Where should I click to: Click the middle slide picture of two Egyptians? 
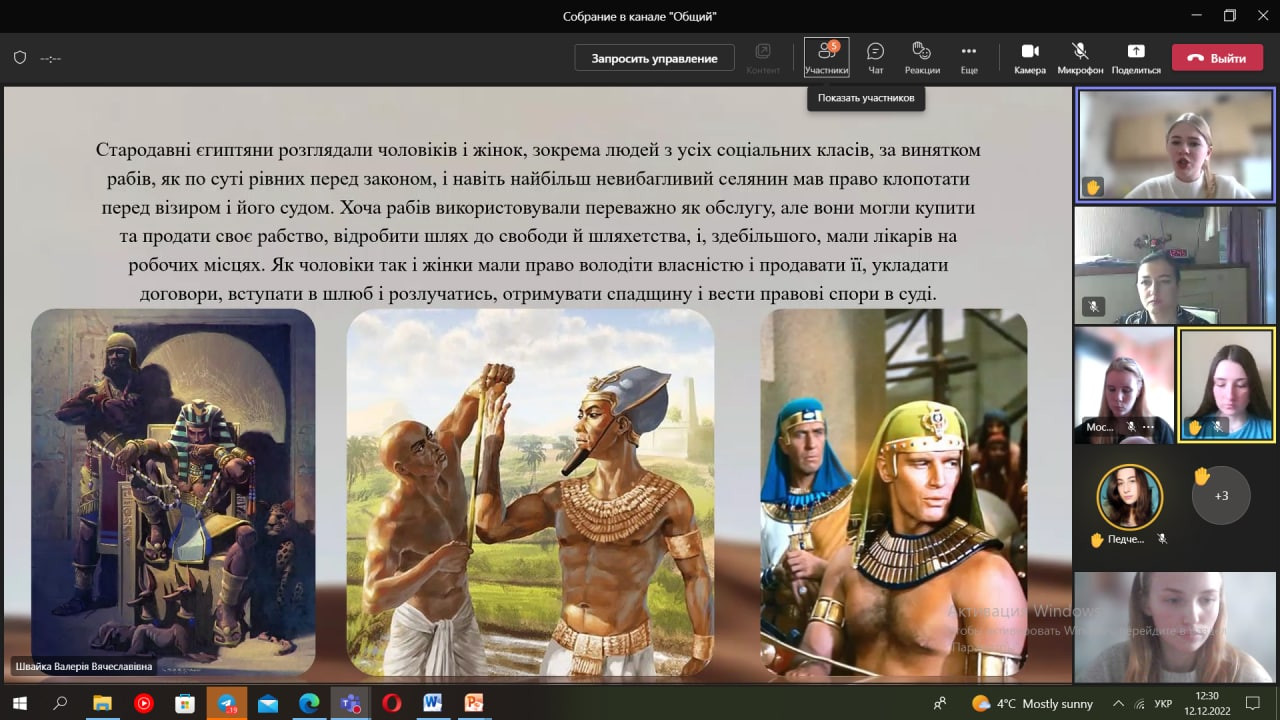click(530, 492)
